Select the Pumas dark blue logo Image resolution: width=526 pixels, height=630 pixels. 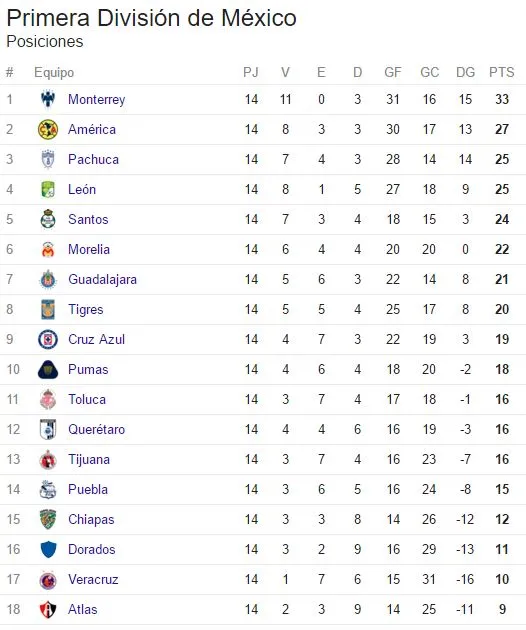48,370
